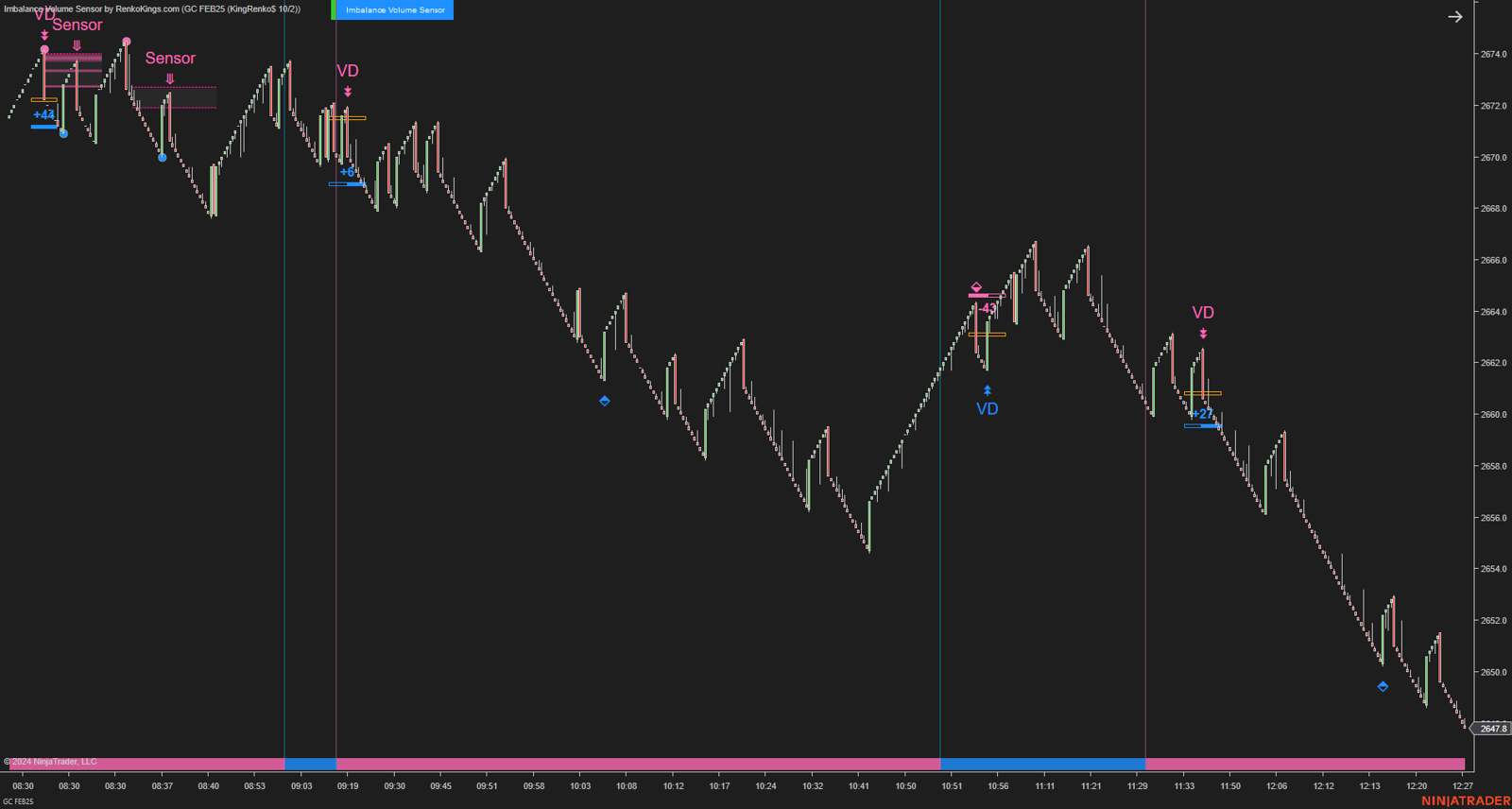The width and height of the screenshot is (1512, 809).
Task: Click the blue diamond near the 2650 price level
Action: click(1383, 687)
